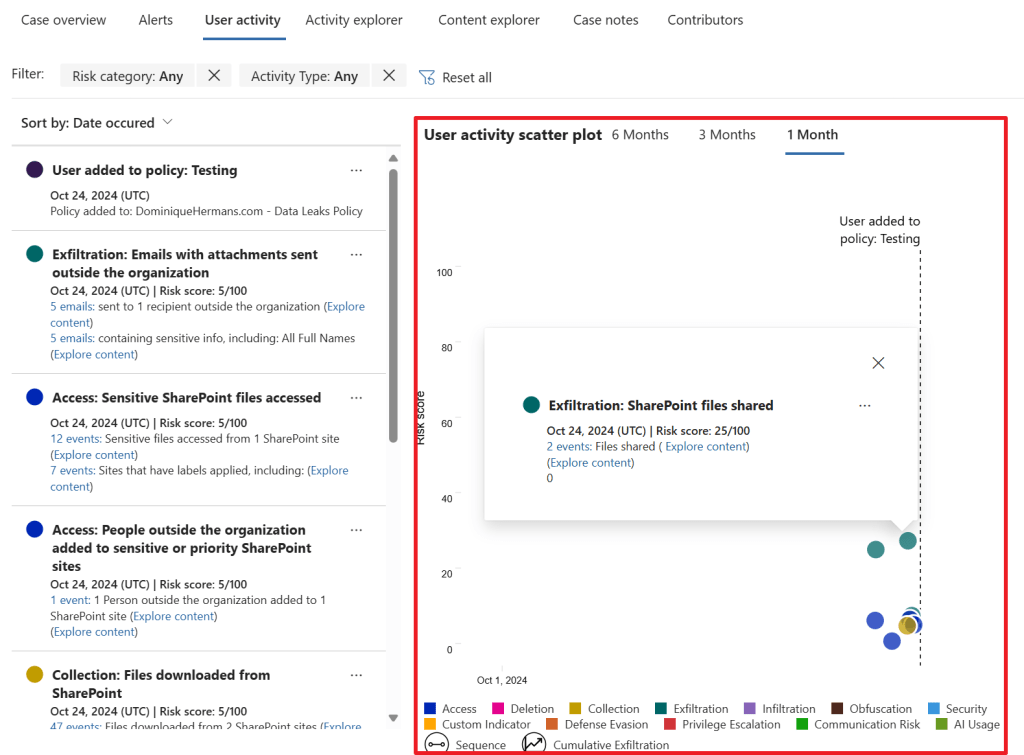Image resolution: width=1024 pixels, height=755 pixels.
Task: Close the Exfiltration popup card
Action: click(878, 363)
